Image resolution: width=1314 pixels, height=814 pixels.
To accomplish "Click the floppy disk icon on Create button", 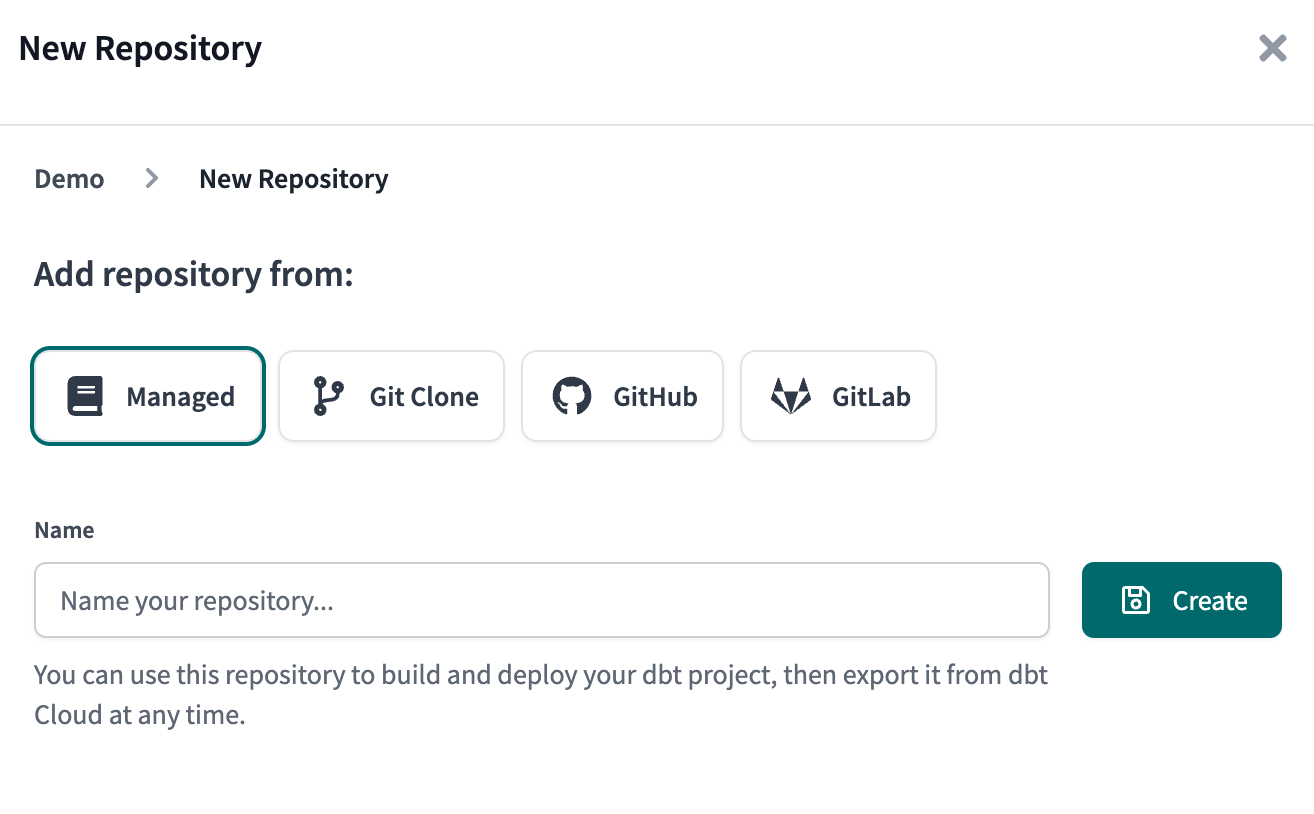I will point(1135,600).
